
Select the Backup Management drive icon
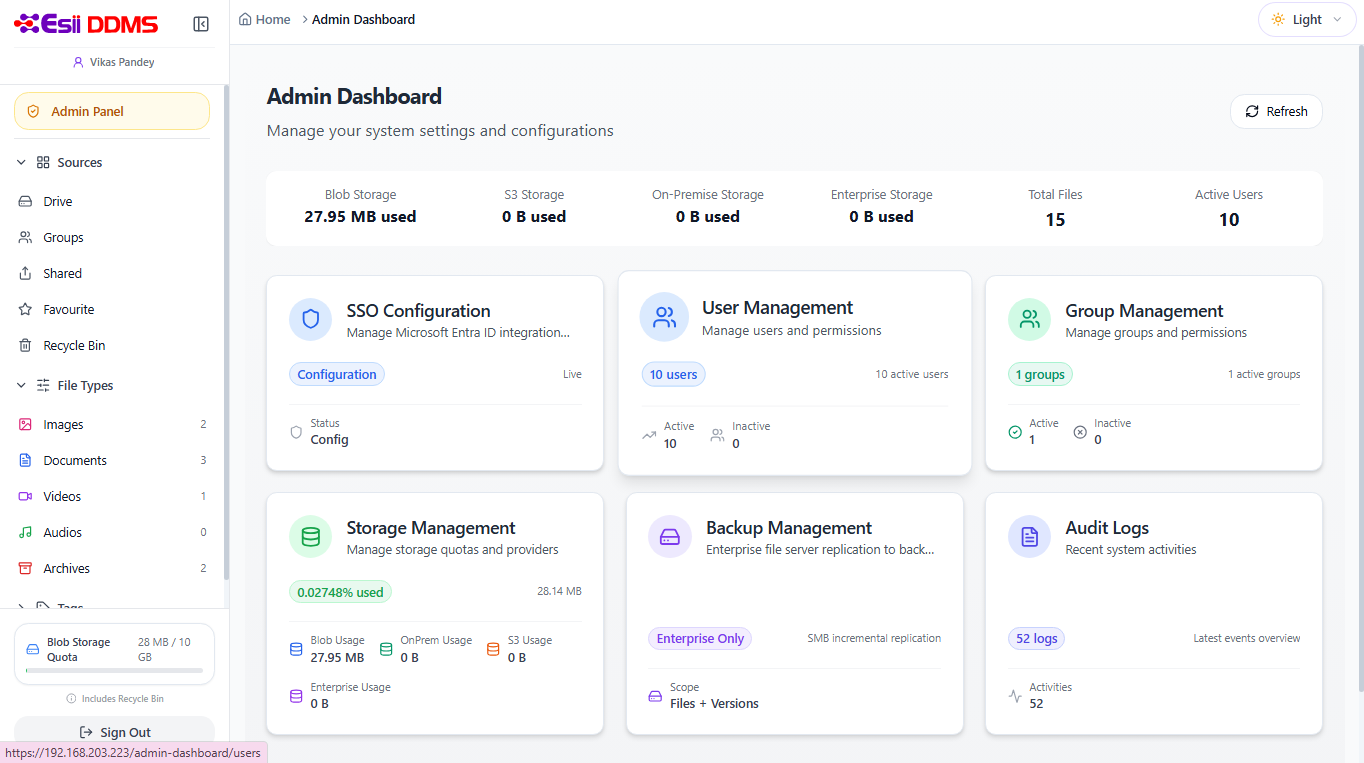(670, 537)
